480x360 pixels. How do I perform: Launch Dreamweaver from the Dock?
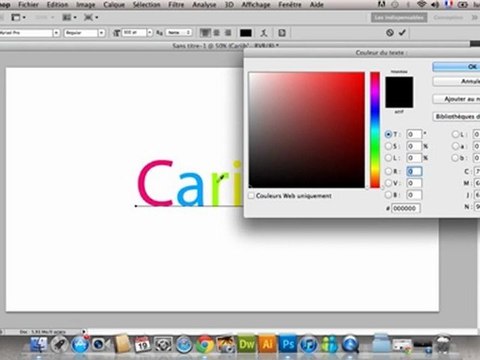[247, 344]
